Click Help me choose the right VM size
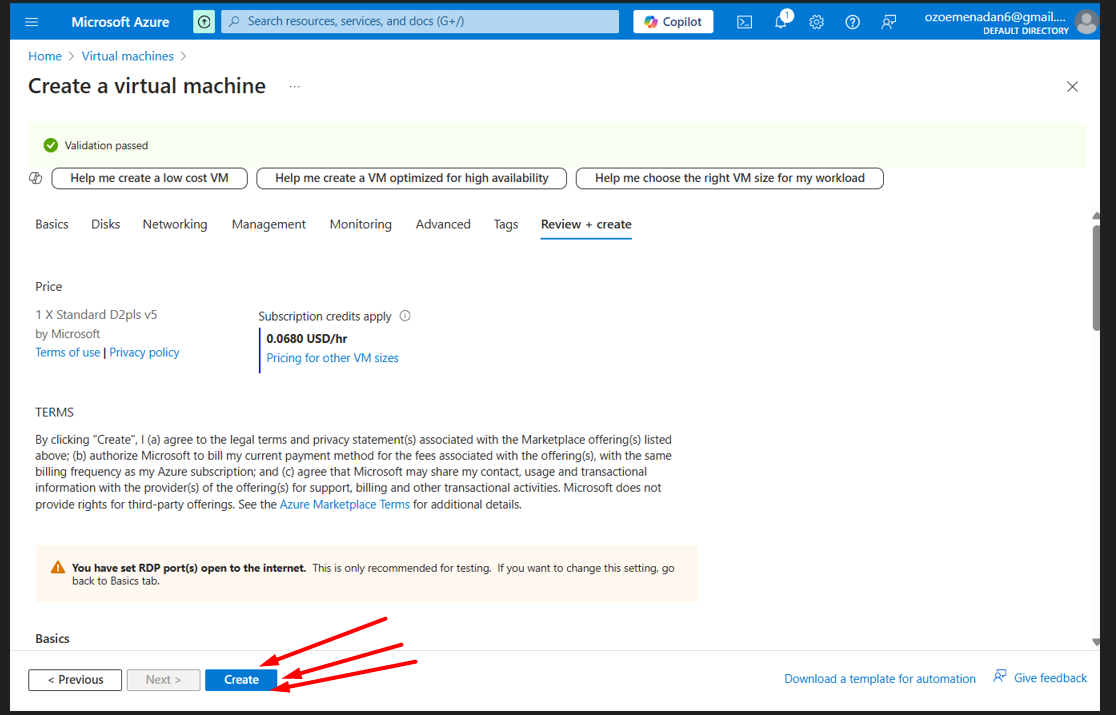Screen dimensions: 1116x715 [730, 178]
